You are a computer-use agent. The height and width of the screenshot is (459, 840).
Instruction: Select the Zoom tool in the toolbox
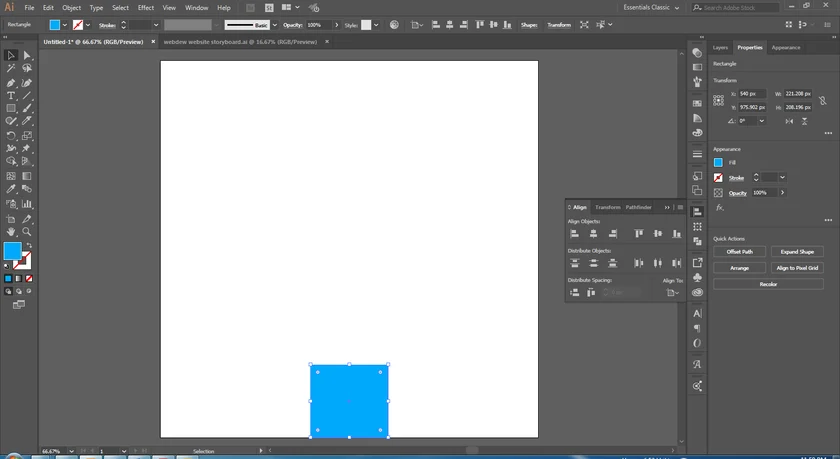coord(27,231)
